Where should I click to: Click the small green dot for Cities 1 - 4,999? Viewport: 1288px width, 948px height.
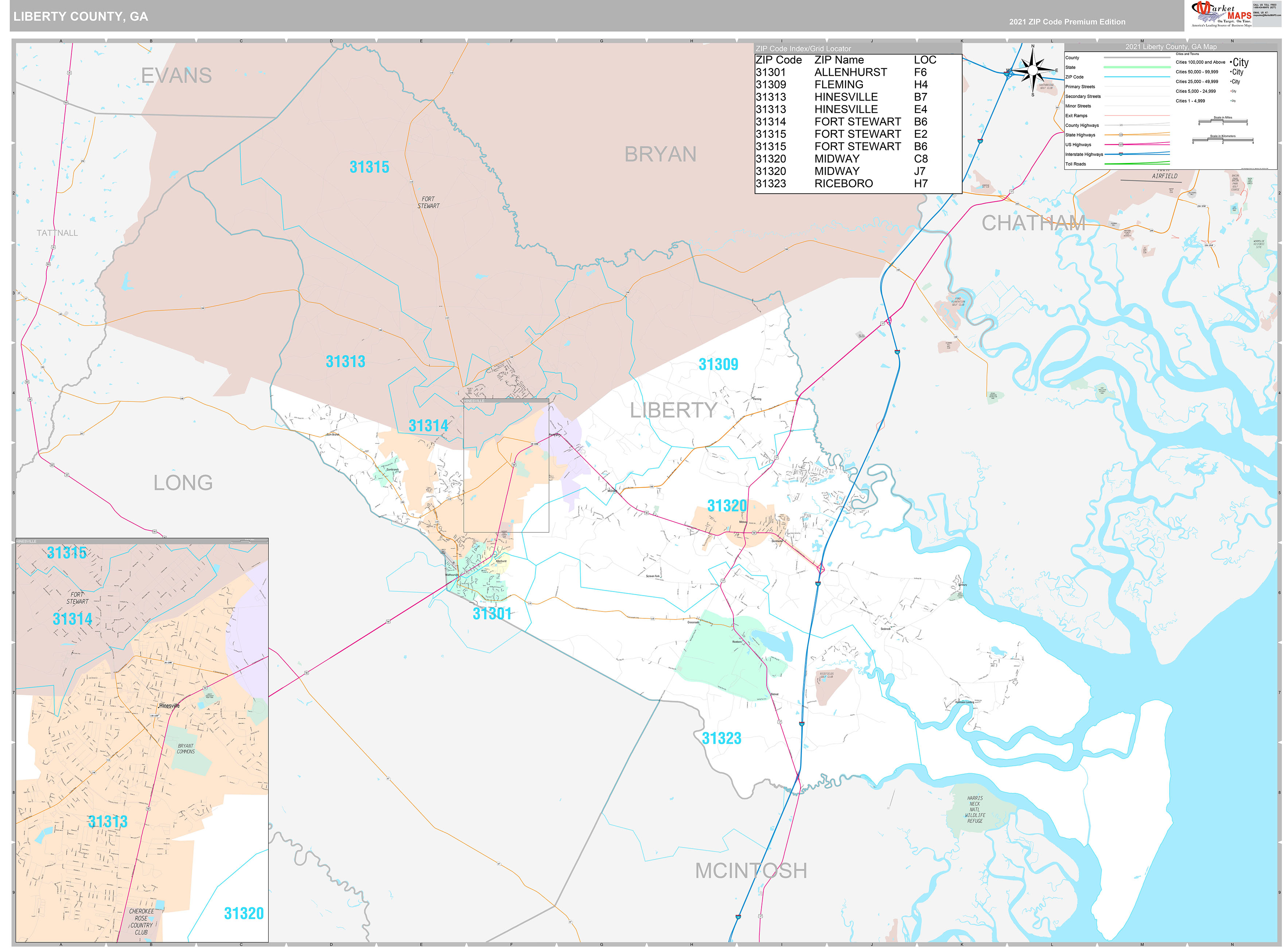[1231, 100]
